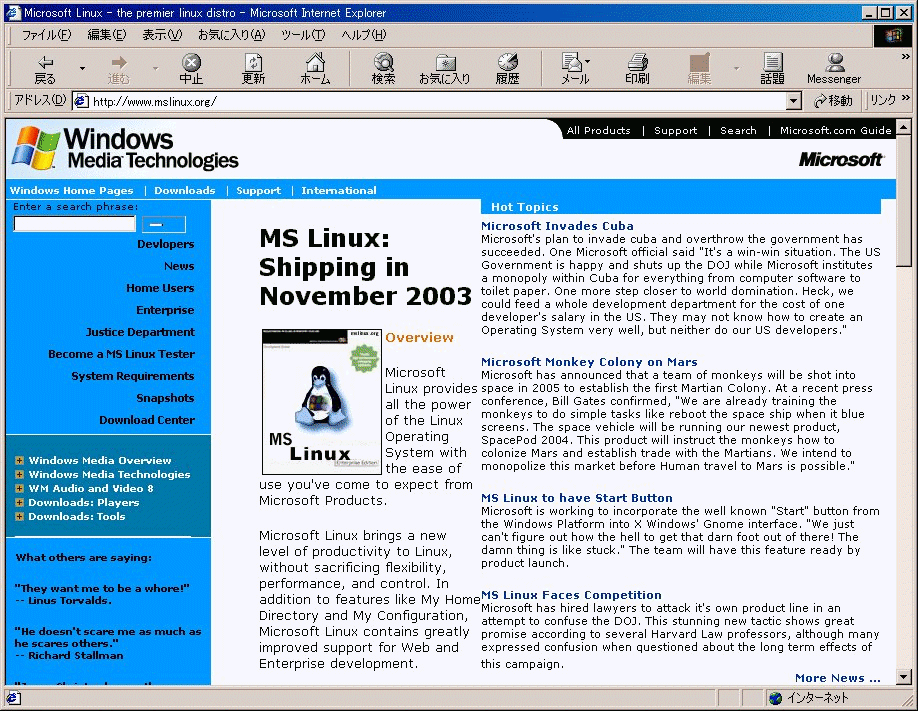Click the search phrase input field
The width and height of the screenshot is (918, 711).
pos(74,224)
